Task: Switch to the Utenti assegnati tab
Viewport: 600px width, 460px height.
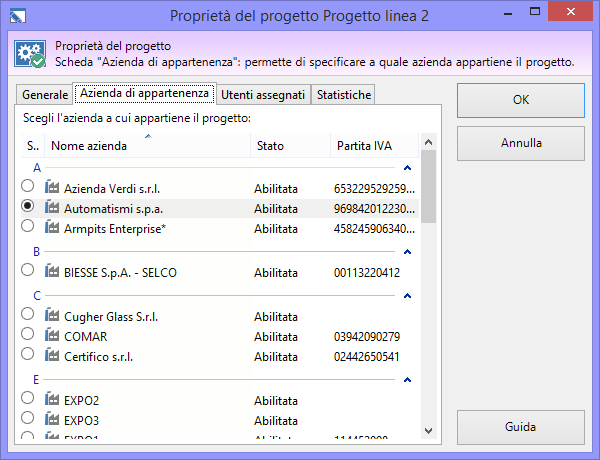Action: coord(263,95)
